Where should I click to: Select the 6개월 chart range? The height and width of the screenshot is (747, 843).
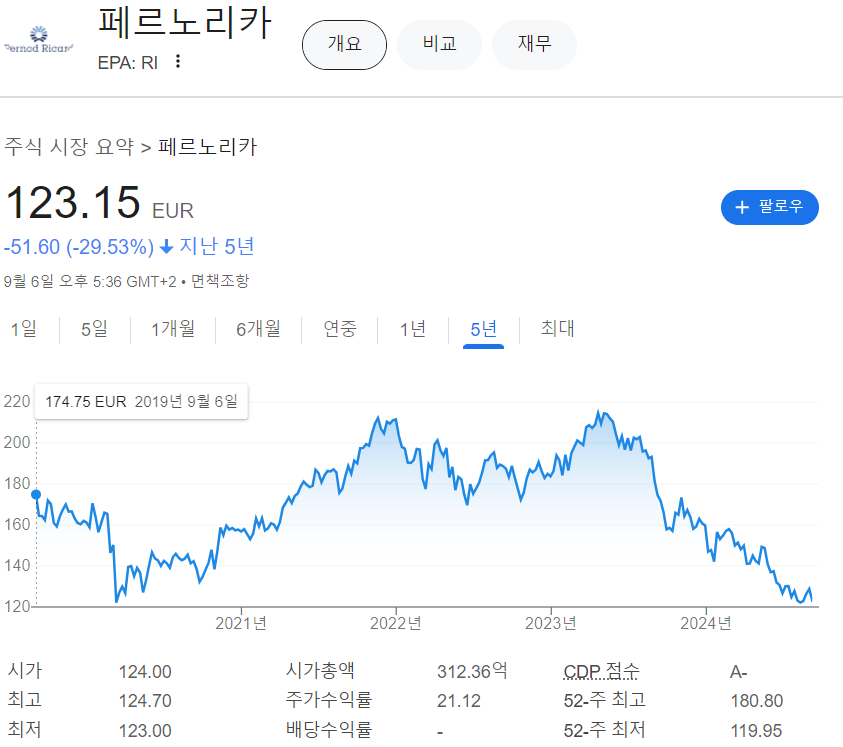[x=258, y=329]
